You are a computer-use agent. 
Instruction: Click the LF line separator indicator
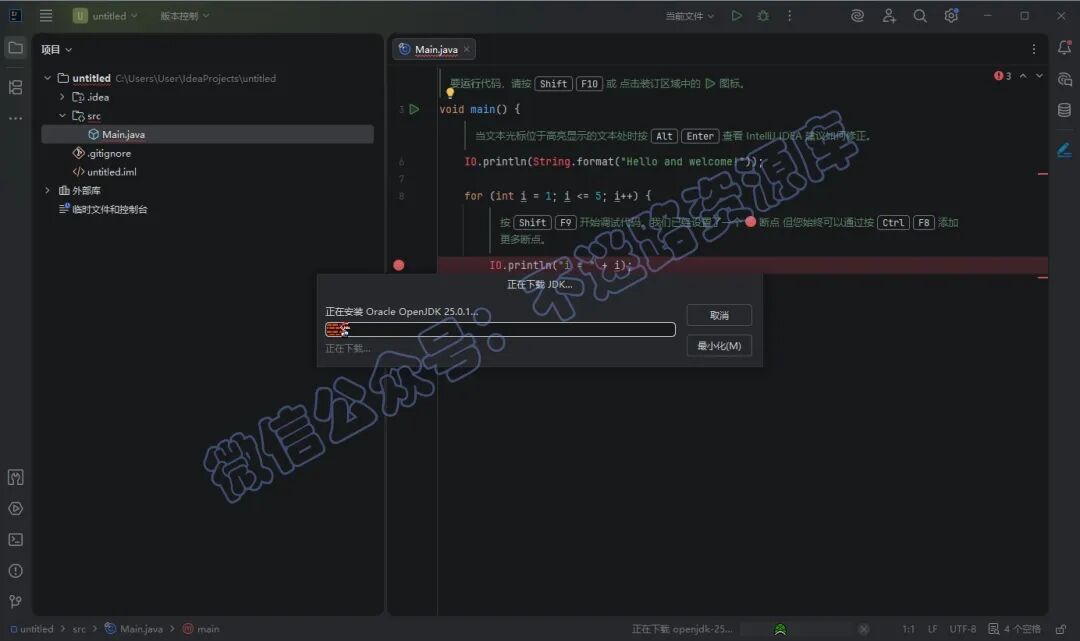coord(932,629)
